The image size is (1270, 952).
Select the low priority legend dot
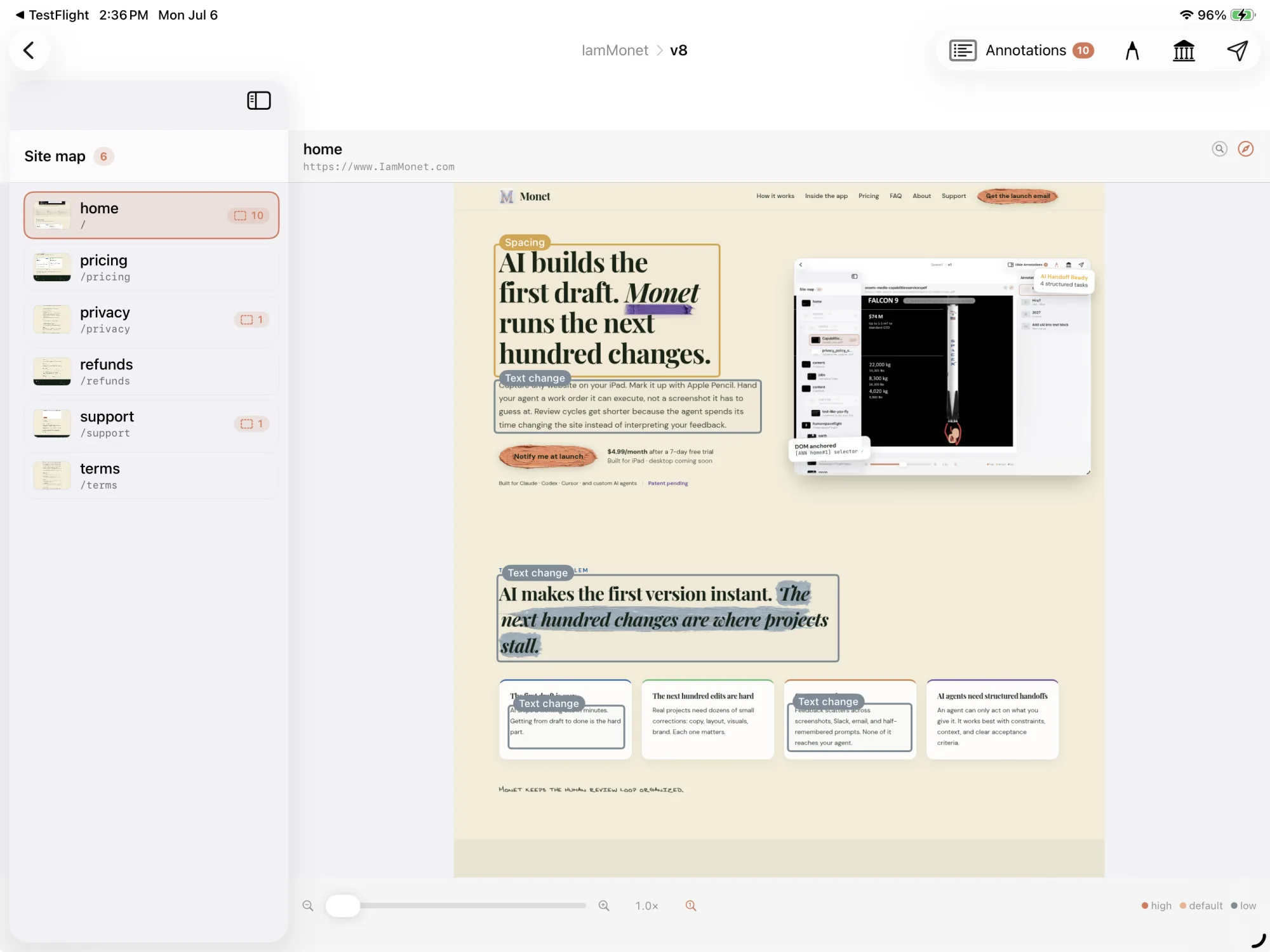pyautogui.click(x=1234, y=906)
